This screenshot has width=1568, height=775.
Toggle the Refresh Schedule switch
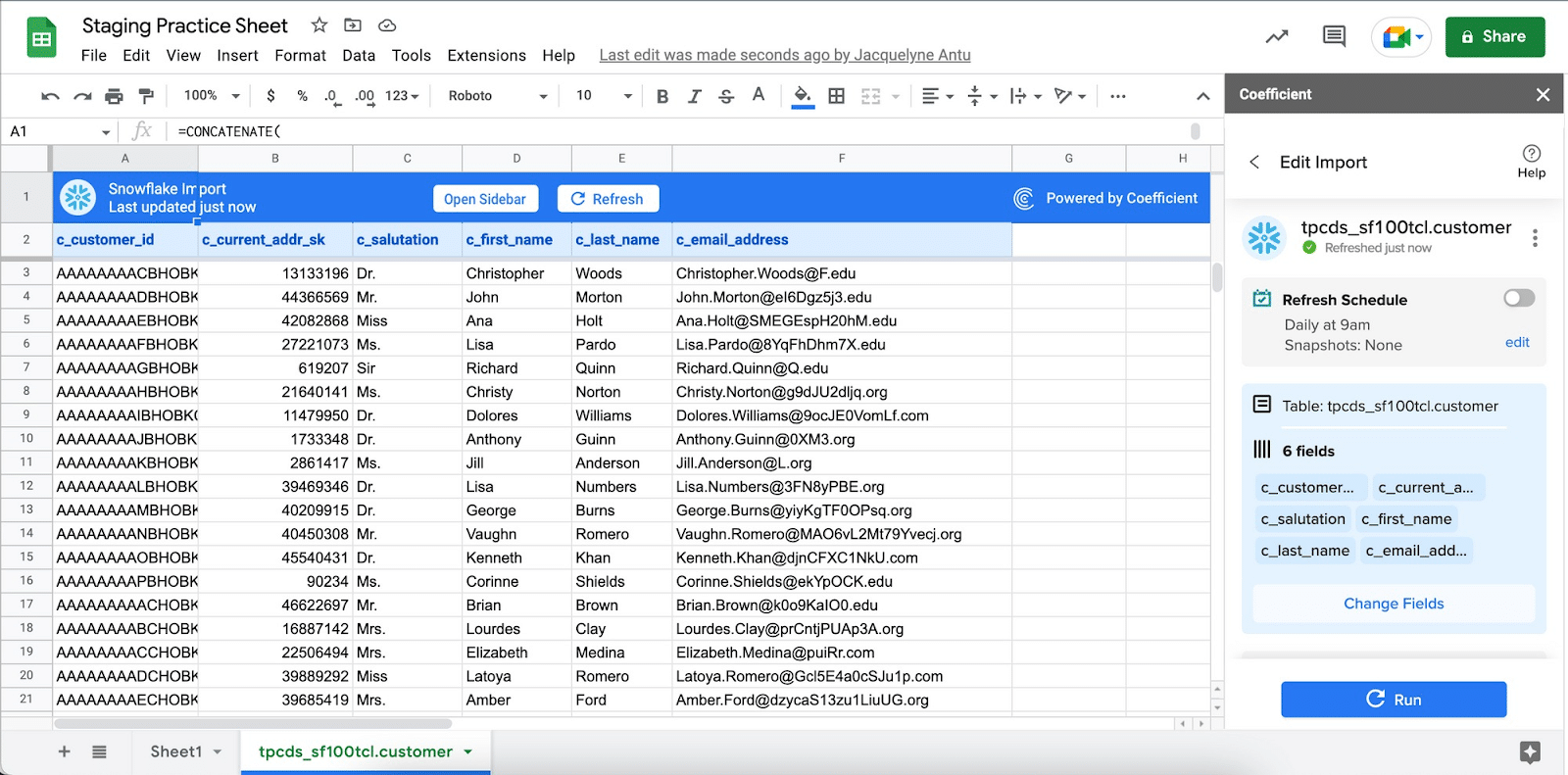click(x=1519, y=298)
